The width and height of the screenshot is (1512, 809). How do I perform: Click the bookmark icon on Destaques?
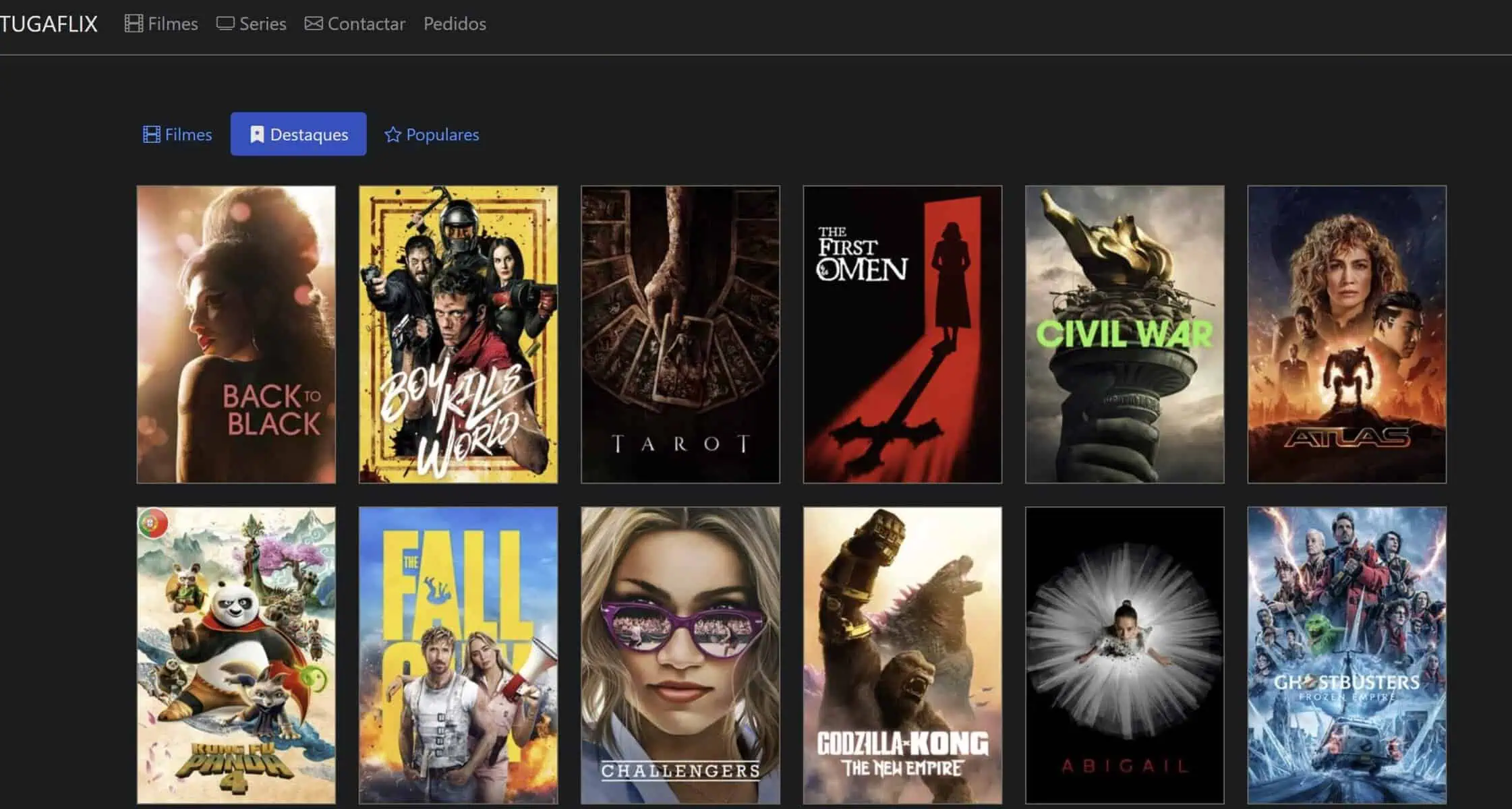click(x=257, y=134)
